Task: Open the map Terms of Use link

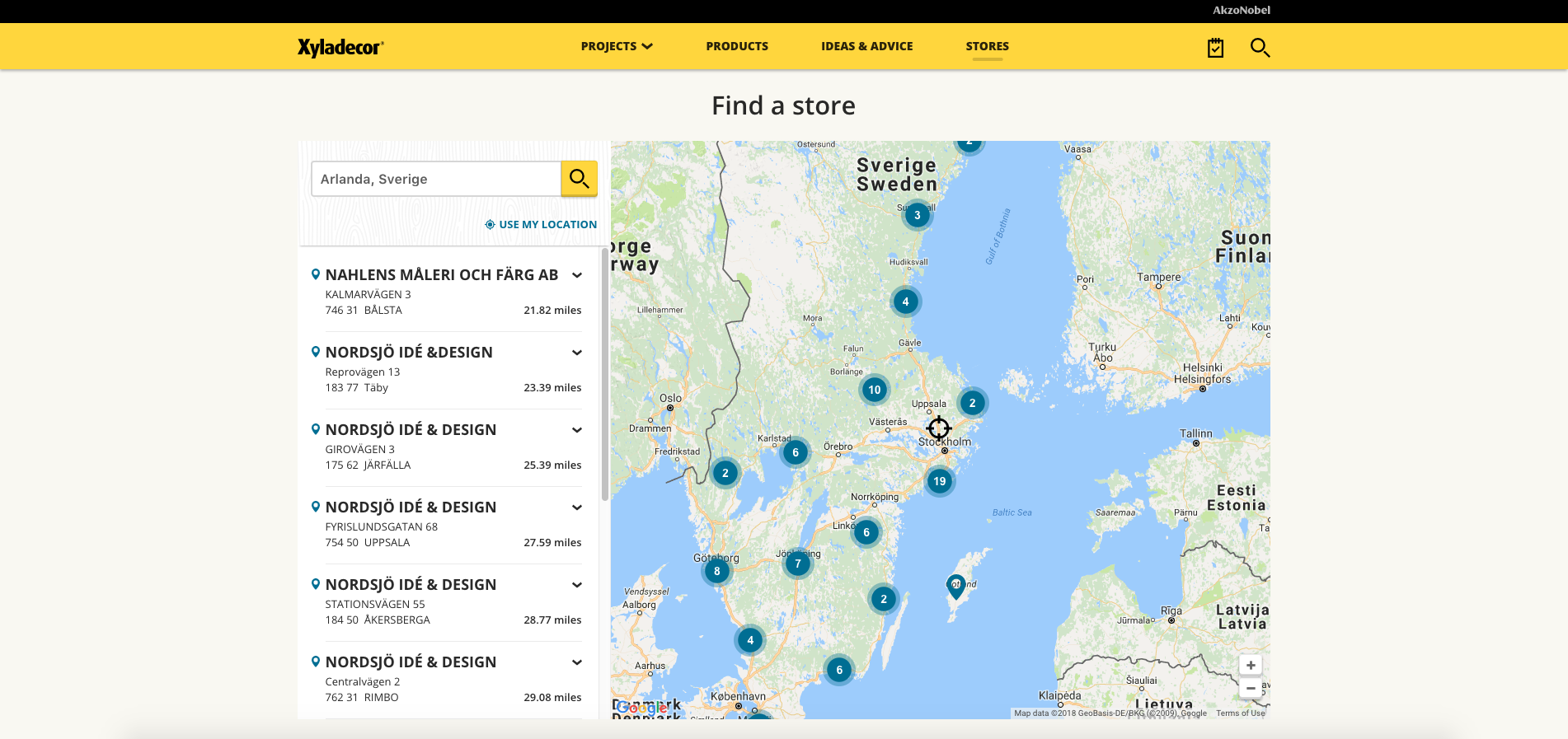Action: 1240,713
